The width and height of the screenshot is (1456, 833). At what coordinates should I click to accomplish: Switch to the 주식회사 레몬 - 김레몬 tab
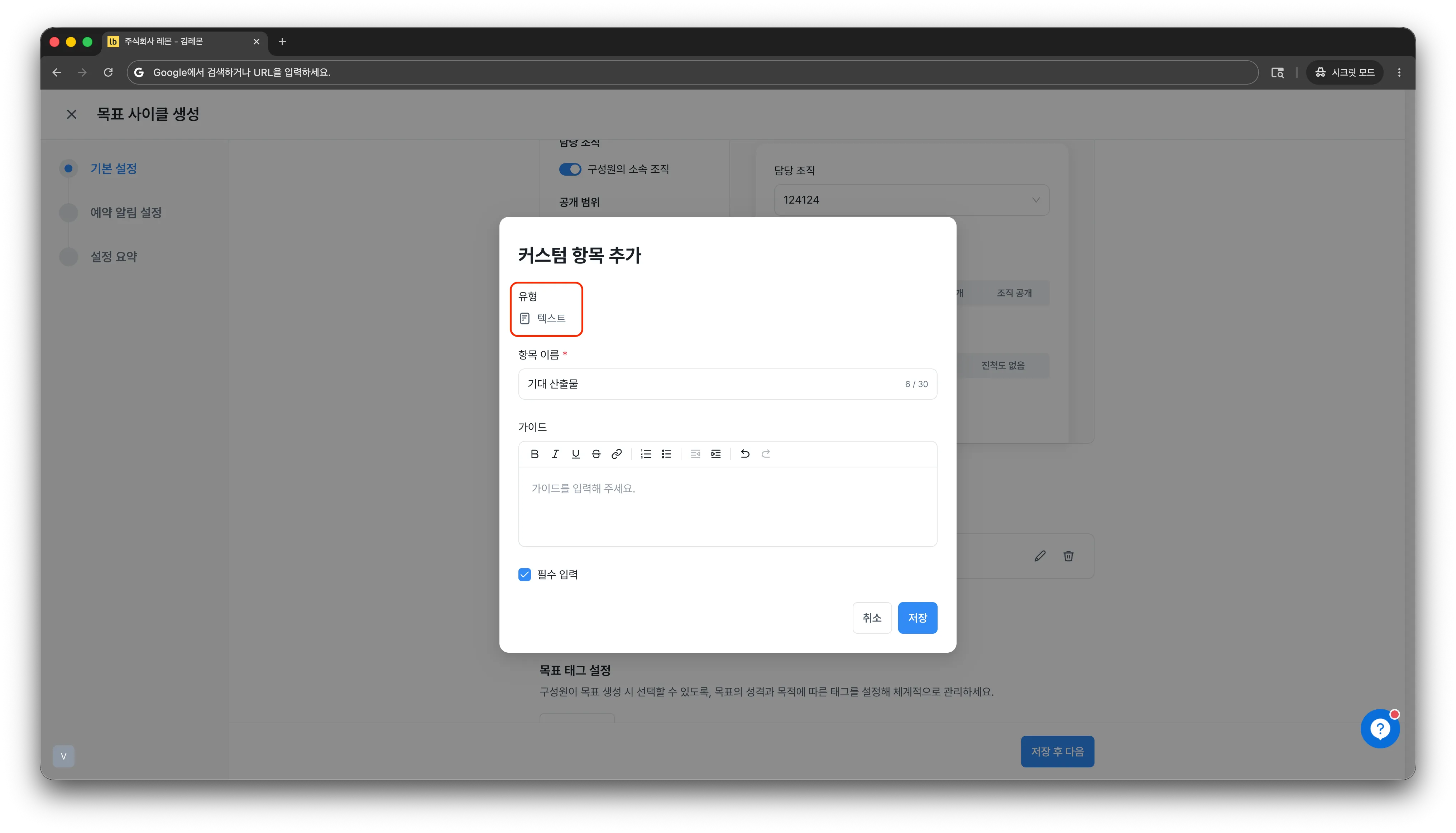click(x=184, y=41)
